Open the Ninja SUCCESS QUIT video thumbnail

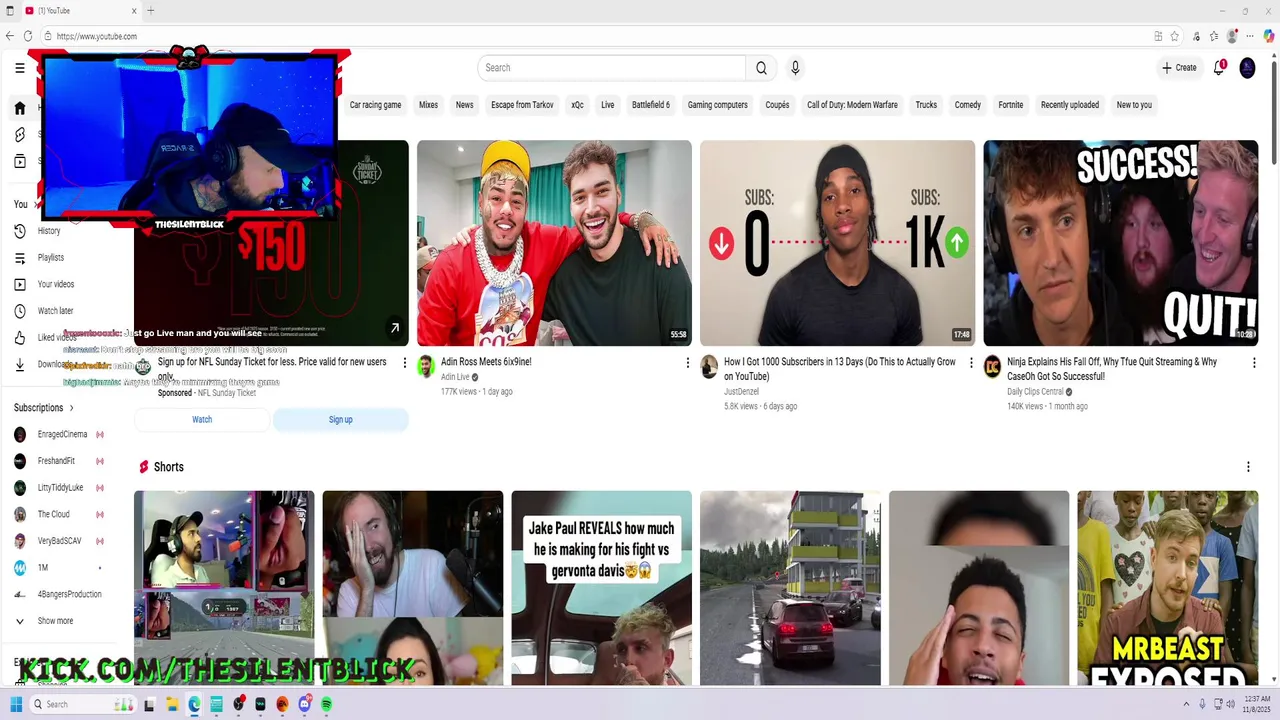[x=1120, y=243]
